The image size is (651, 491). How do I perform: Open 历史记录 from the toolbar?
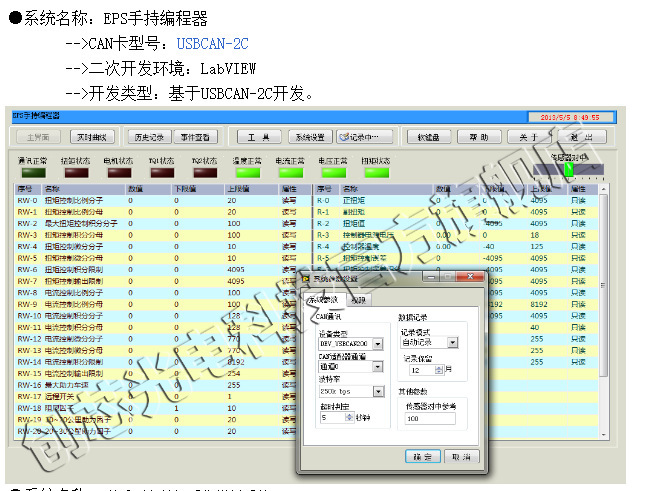tap(149, 137)
